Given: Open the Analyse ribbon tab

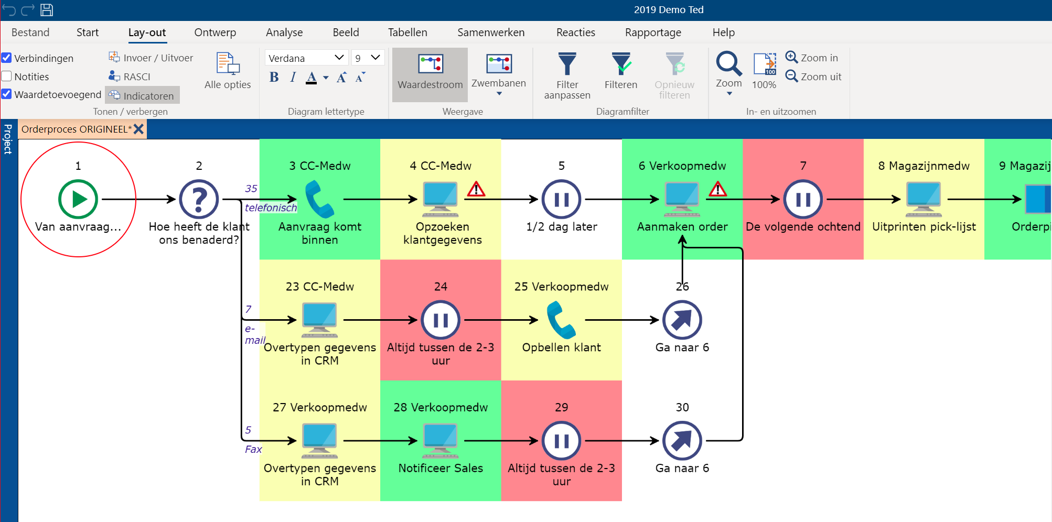Looking at the screenshot, I should click(x=284, y=32).
